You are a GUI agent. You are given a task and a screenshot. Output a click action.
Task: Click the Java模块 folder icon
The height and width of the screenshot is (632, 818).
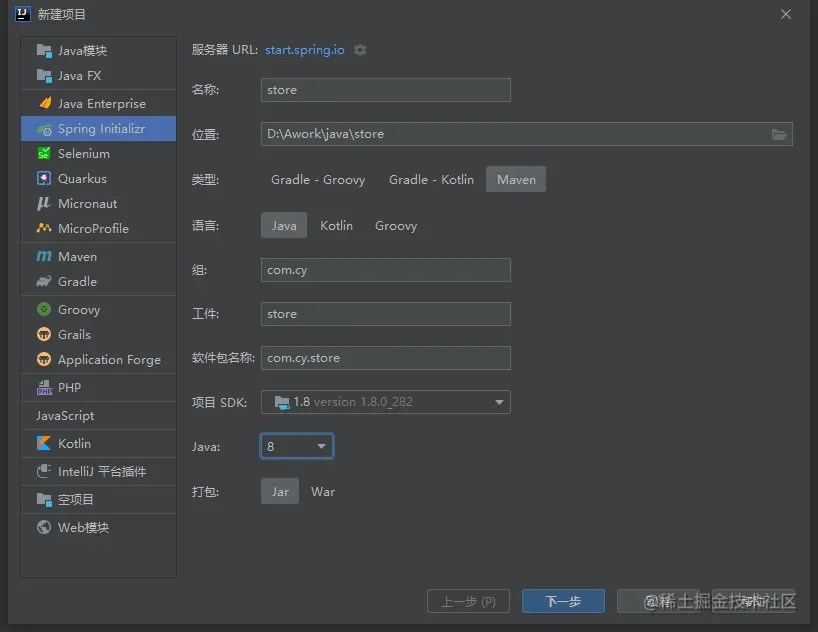click(x=44, y=51)
